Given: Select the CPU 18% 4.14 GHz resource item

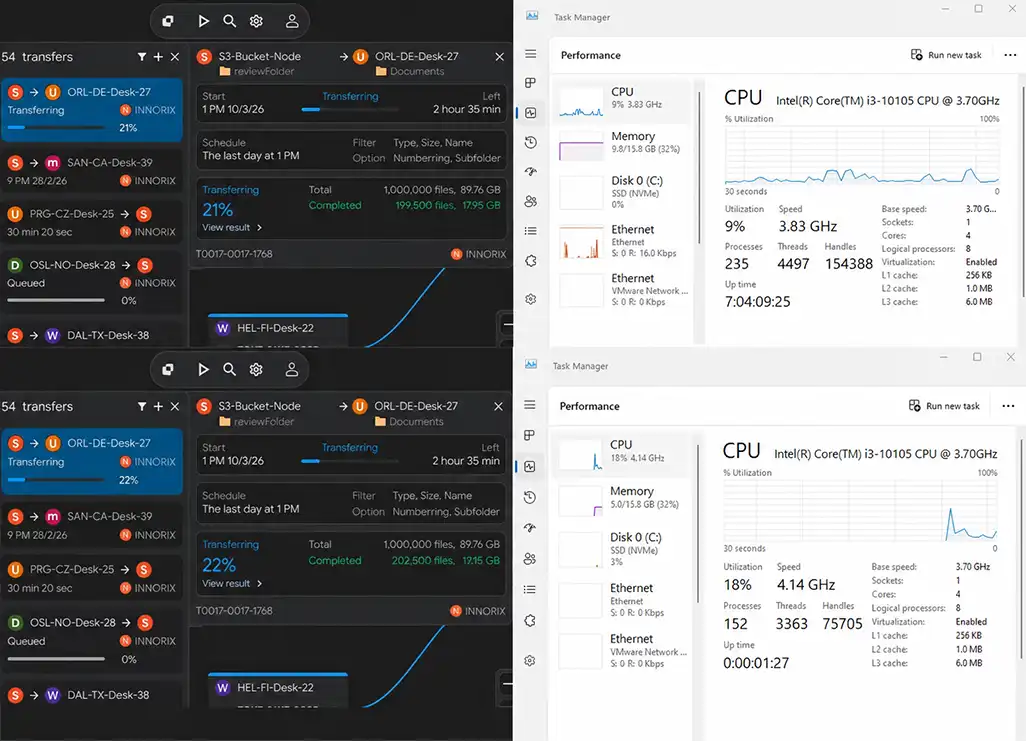Looking at the screenshot, I should pos(622,452).
